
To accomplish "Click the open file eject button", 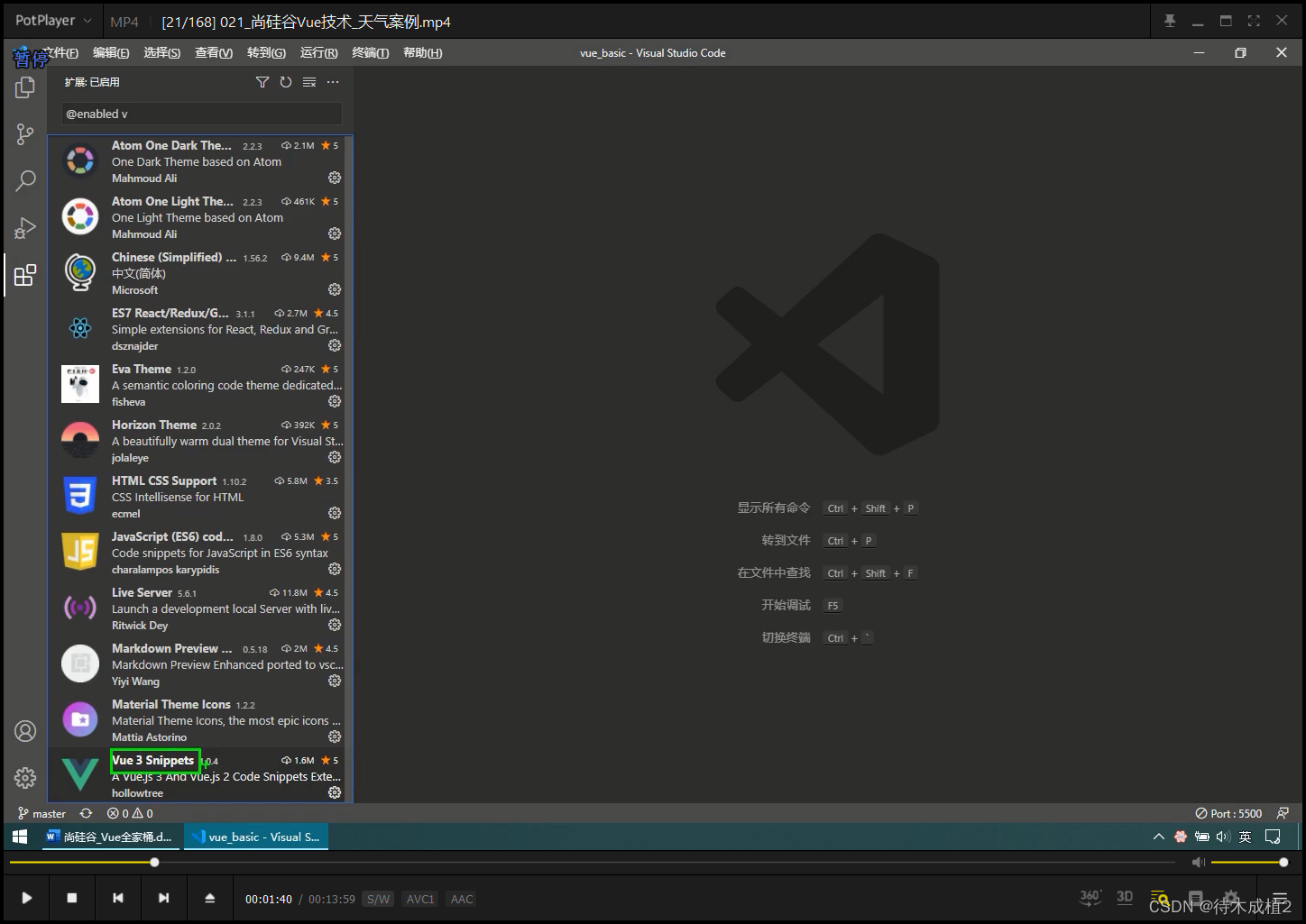I will 210,898.
